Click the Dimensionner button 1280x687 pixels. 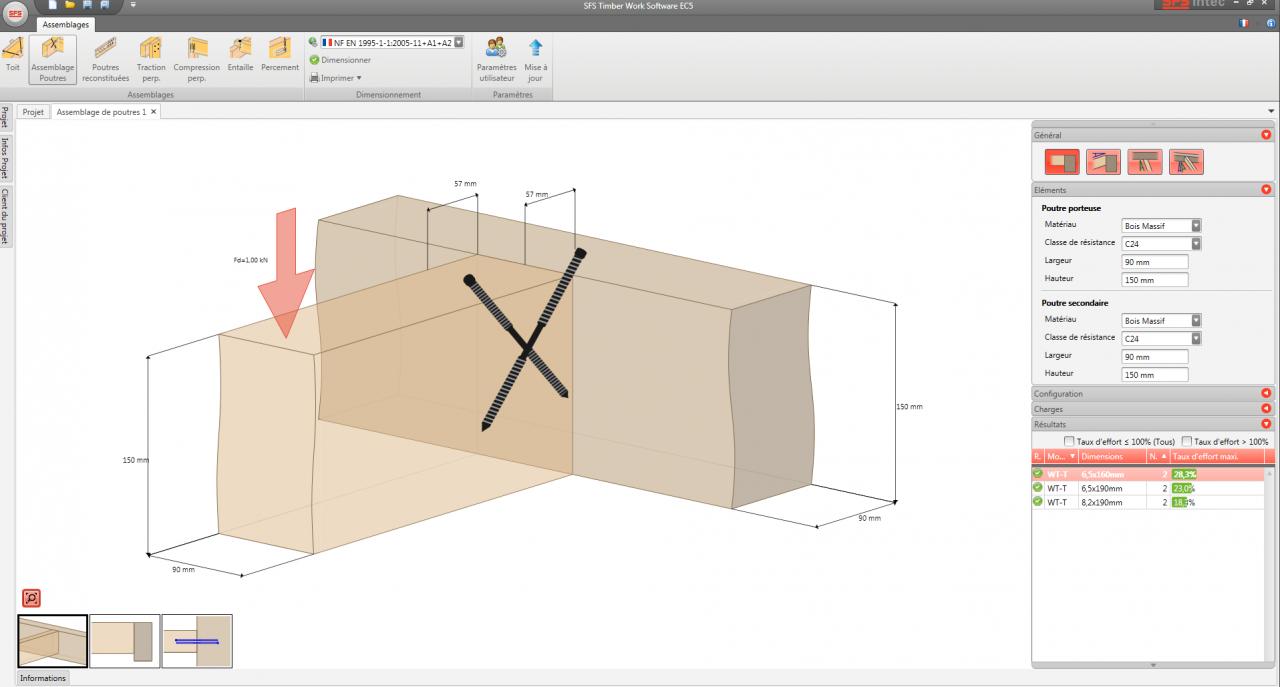[x=340, y=60]
